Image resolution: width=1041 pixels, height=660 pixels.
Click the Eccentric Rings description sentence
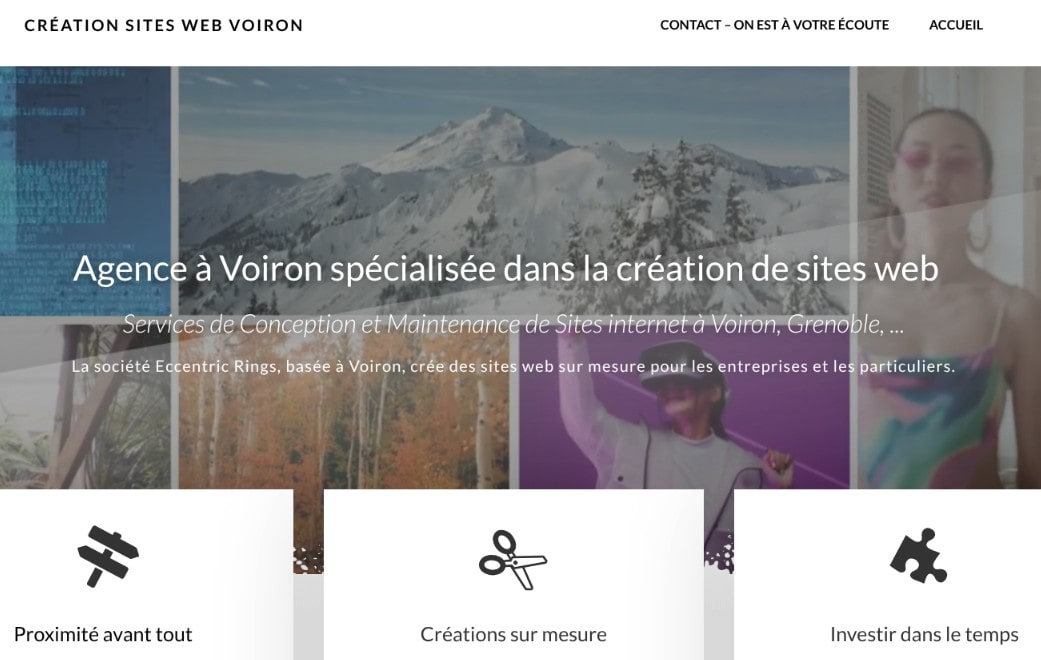(513, 367)
